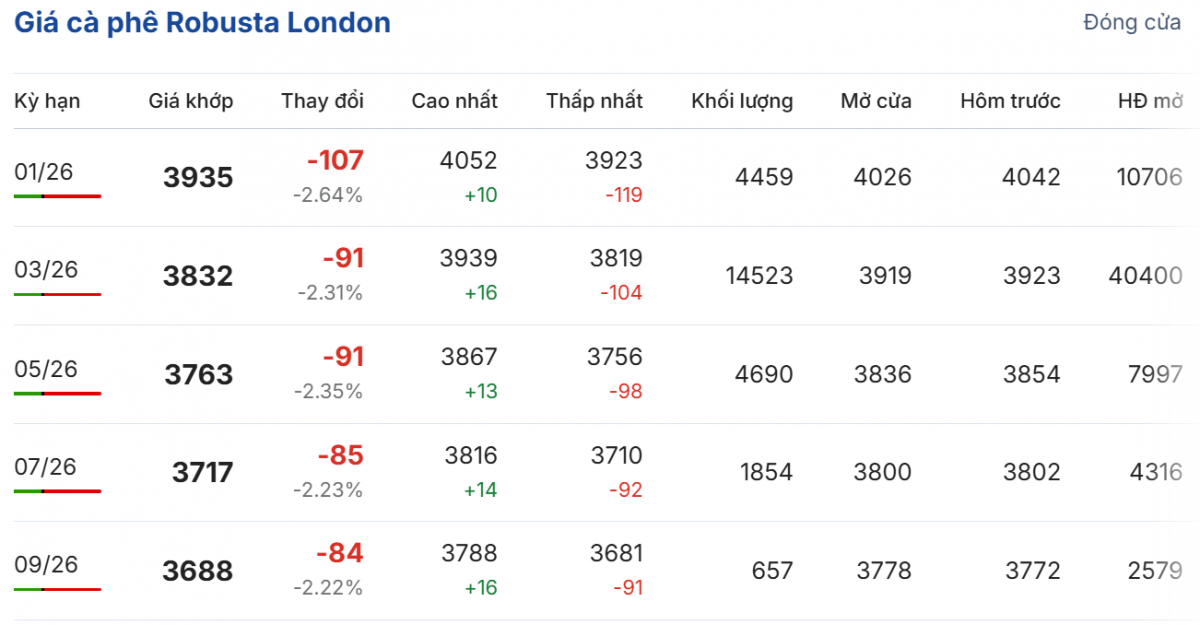
Task: Click the "Cao nhất" column header
Action: click(454, 101)
